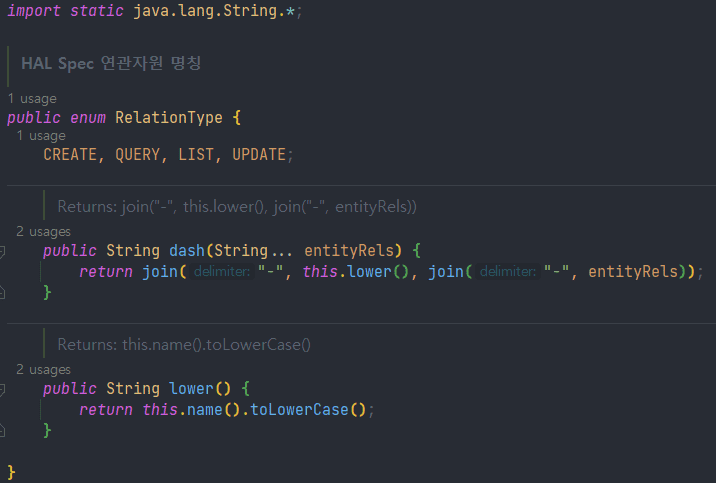Screen dimensions: 716x483
Task: Click the rendered doc 'Returns: this.name().toLowerCase()'
Action: (x=184, y=345)
